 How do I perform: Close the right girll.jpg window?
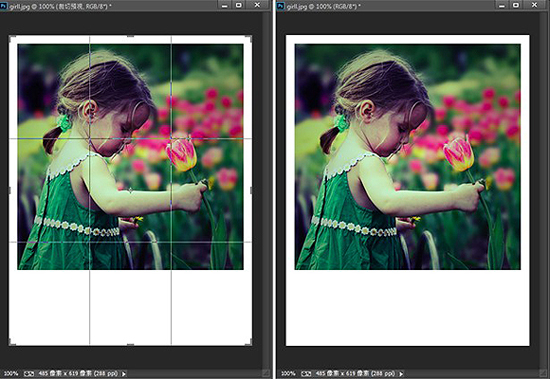[x=534, y=5]
